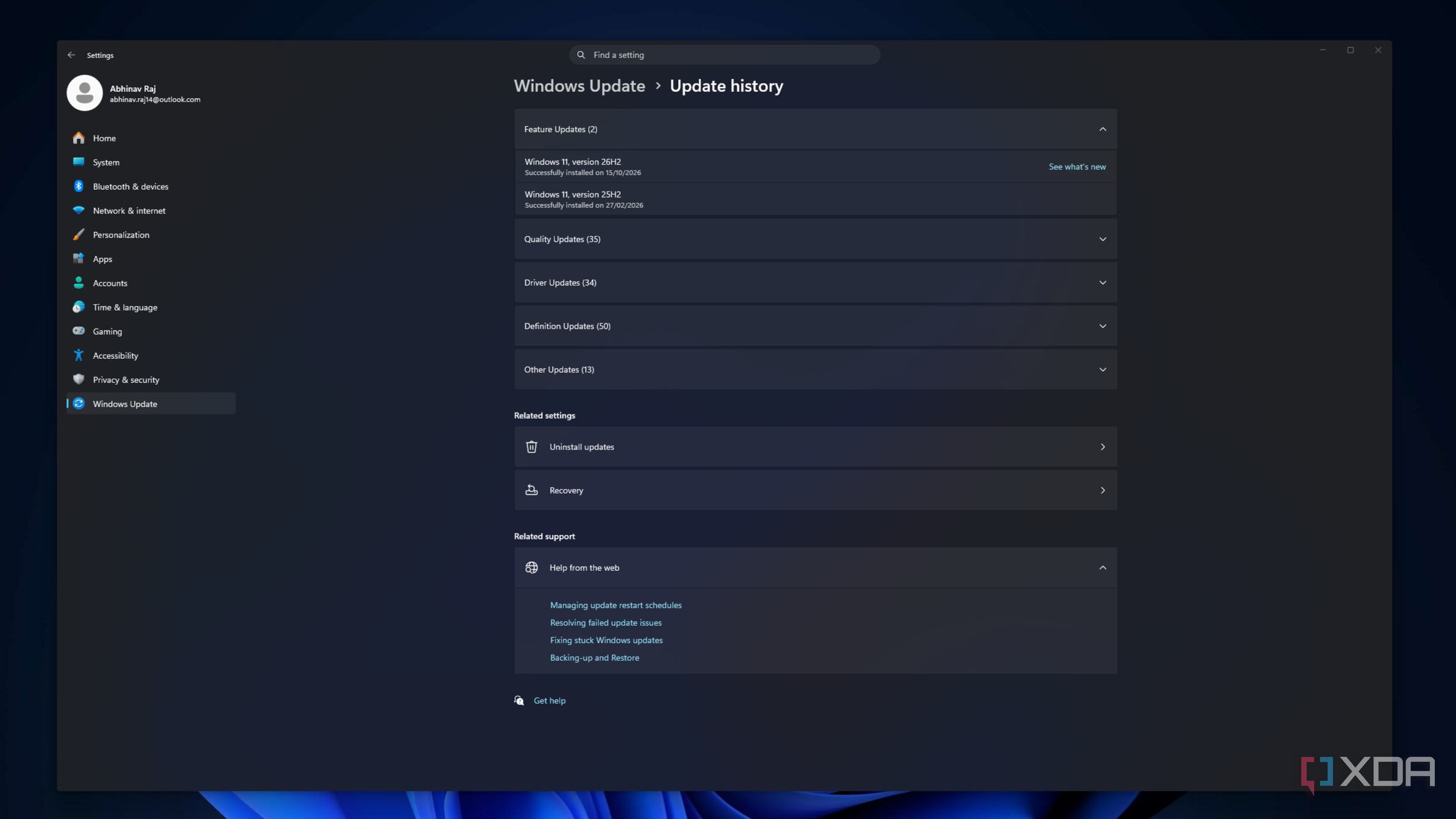
Task: Expand the Quality Updates (35) section
Action: click(x=816, y=239)
